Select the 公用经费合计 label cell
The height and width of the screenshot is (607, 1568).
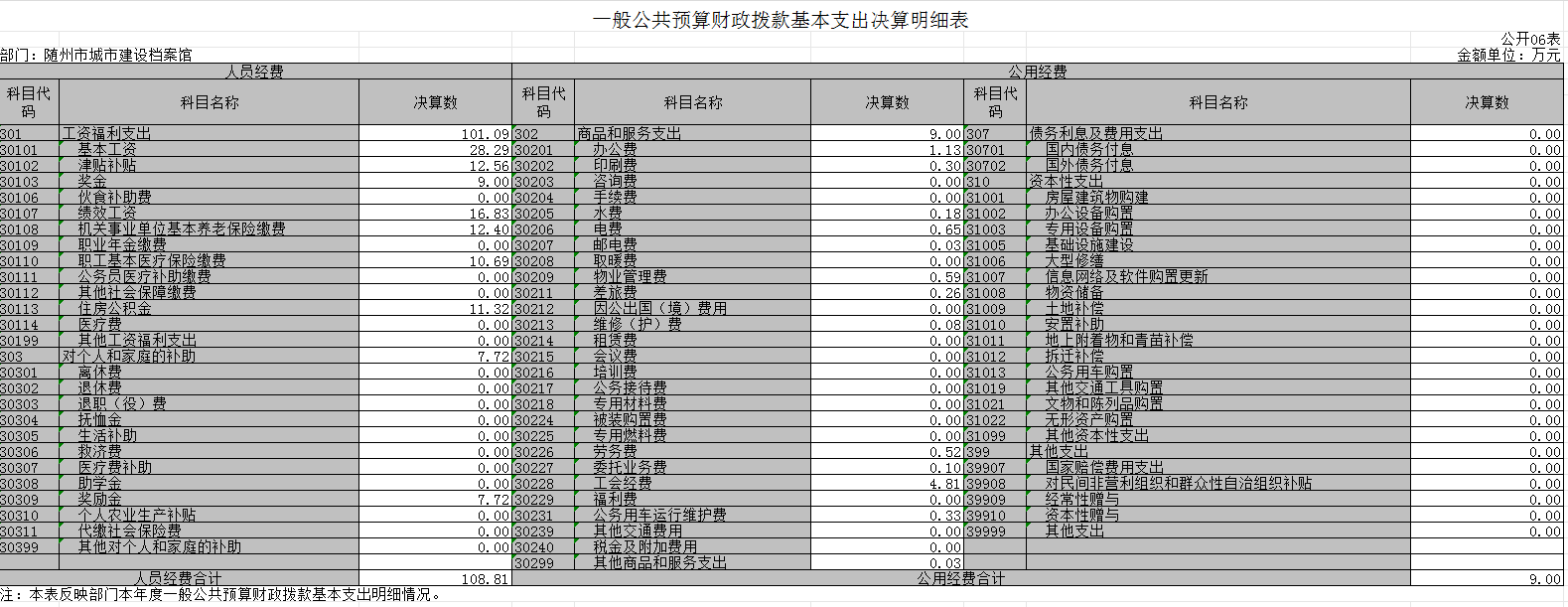(960, 578)
